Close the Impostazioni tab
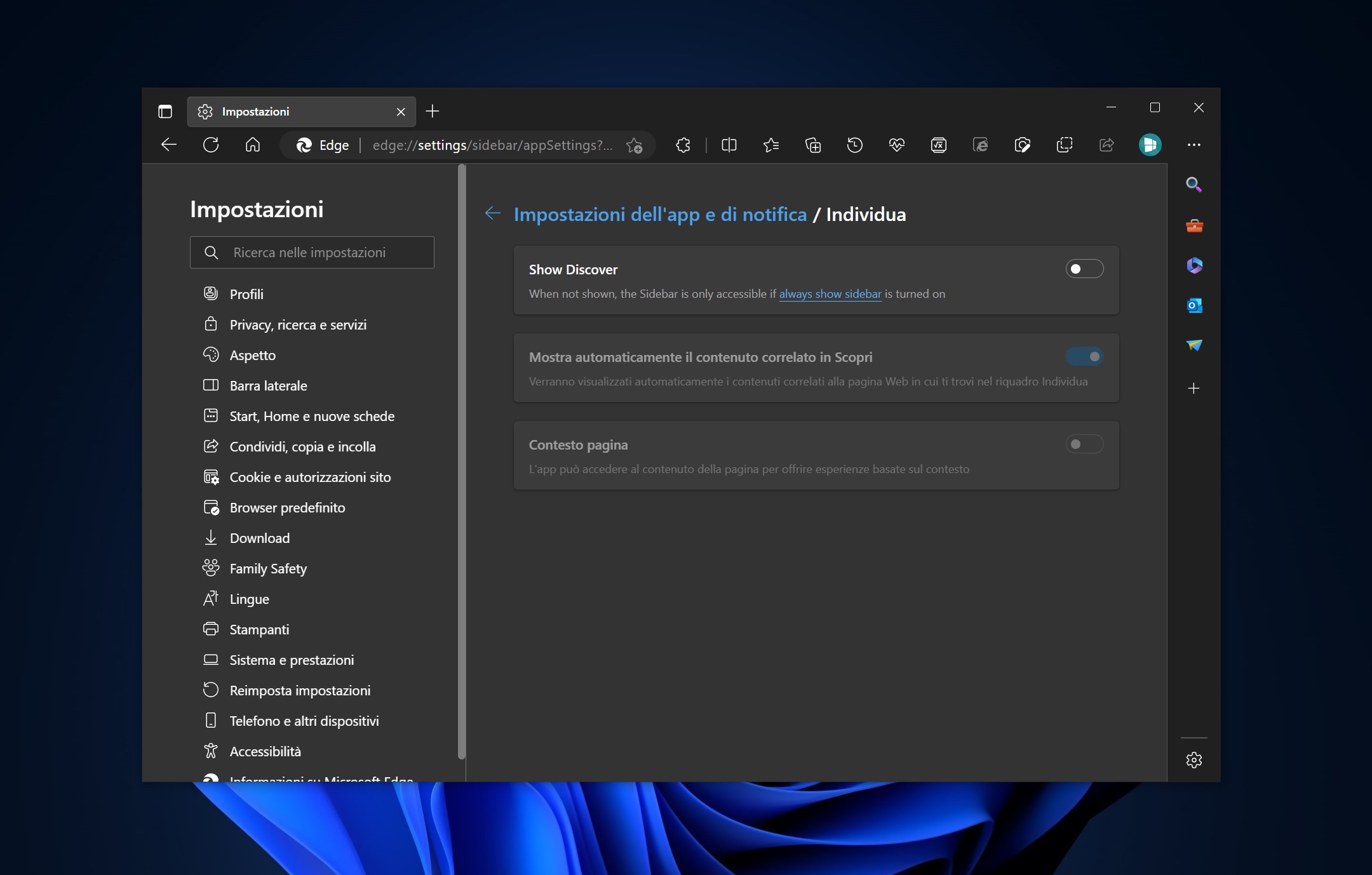The width and height of the screenshot is (1372, 875). coord(401,112)
